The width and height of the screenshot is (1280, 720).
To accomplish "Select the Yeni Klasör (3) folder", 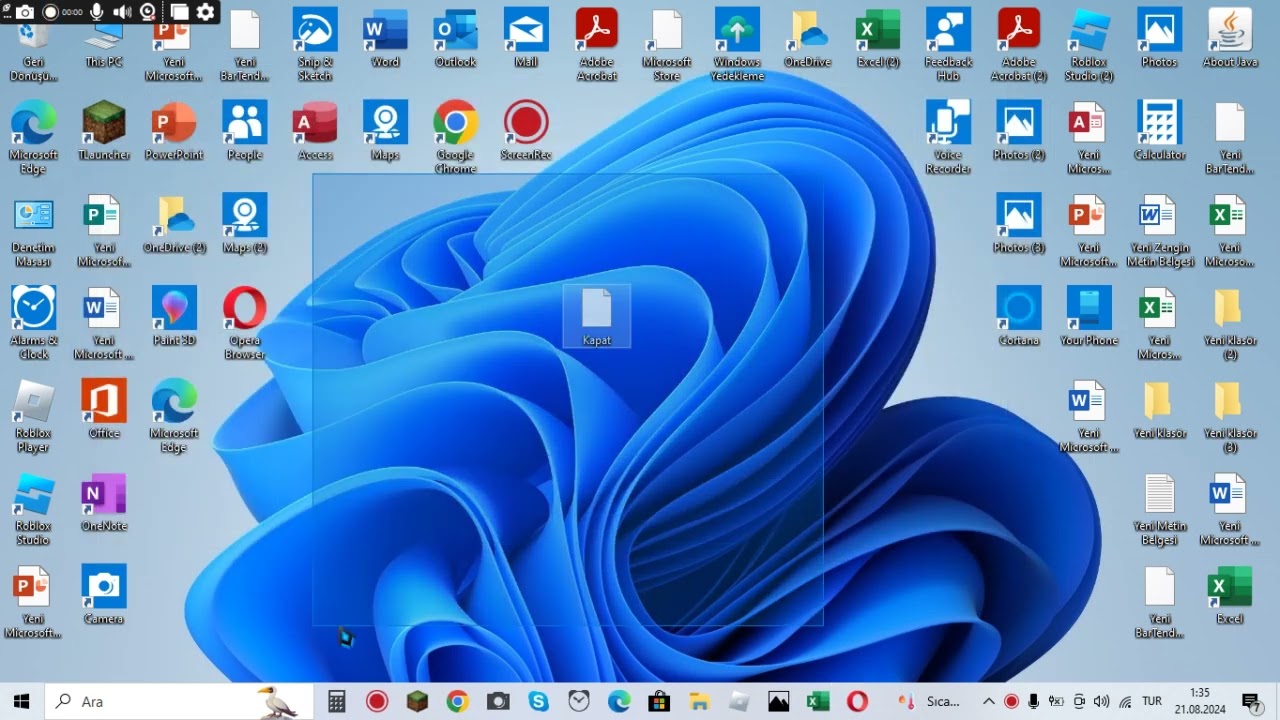I will point(1230,417).
